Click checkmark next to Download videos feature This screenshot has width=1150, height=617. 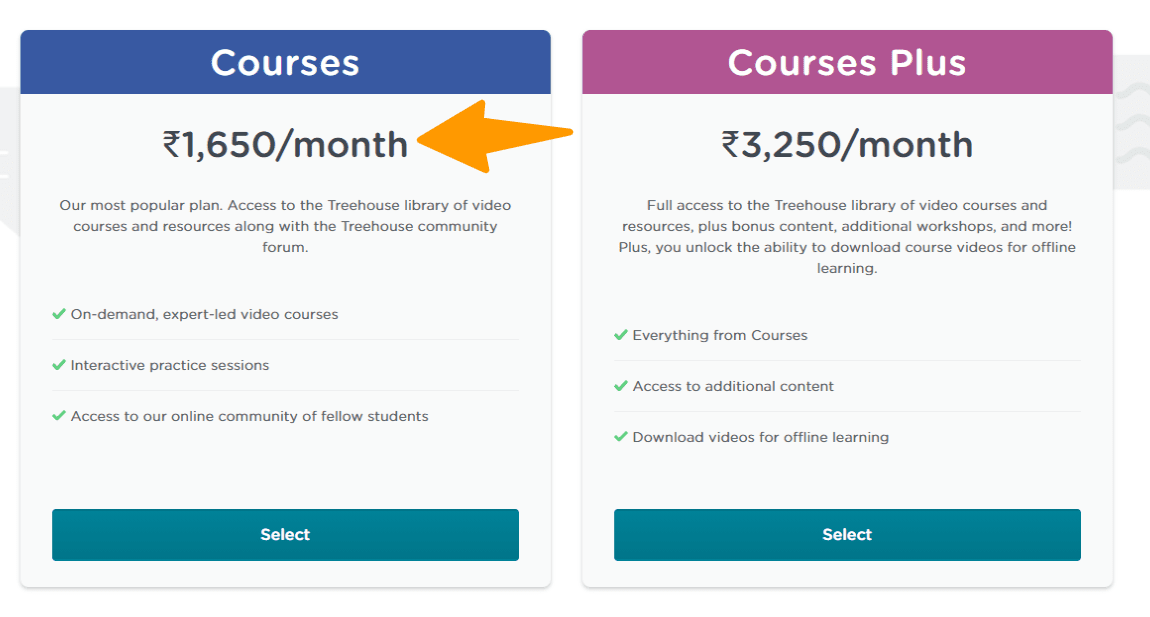[621, 437]
